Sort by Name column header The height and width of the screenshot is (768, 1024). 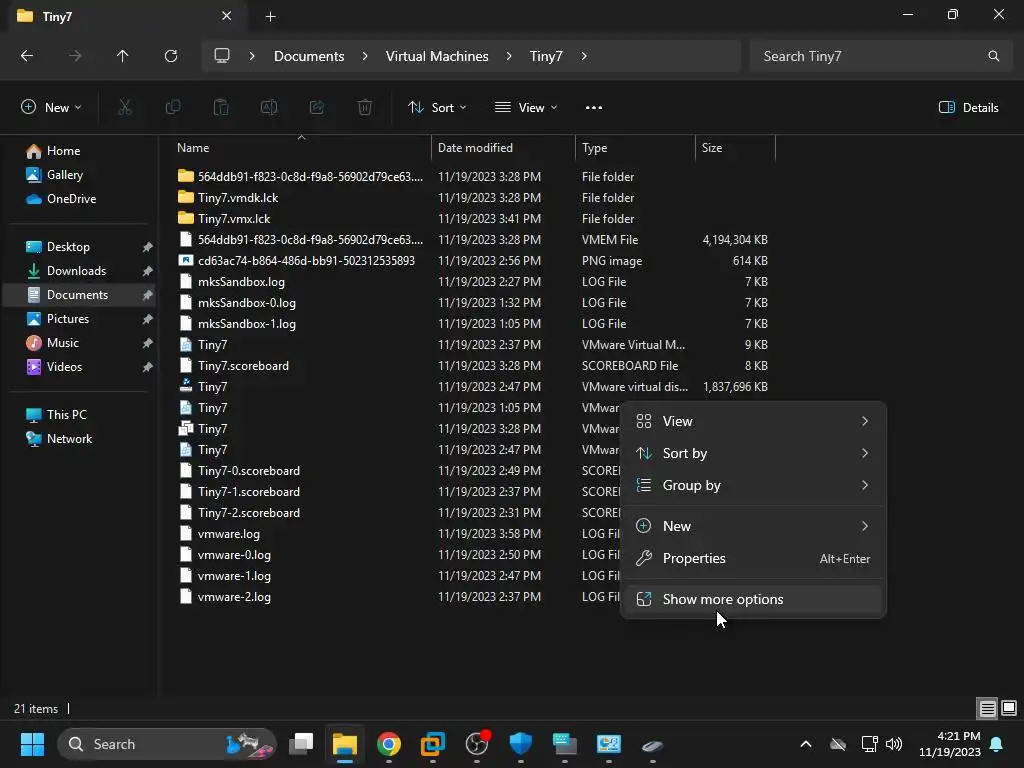300,148
